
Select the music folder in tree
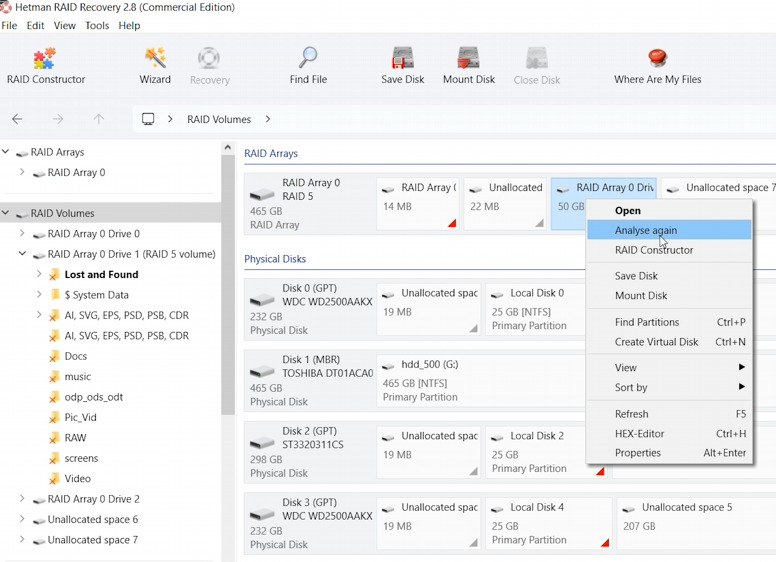[x=78, y=376]
